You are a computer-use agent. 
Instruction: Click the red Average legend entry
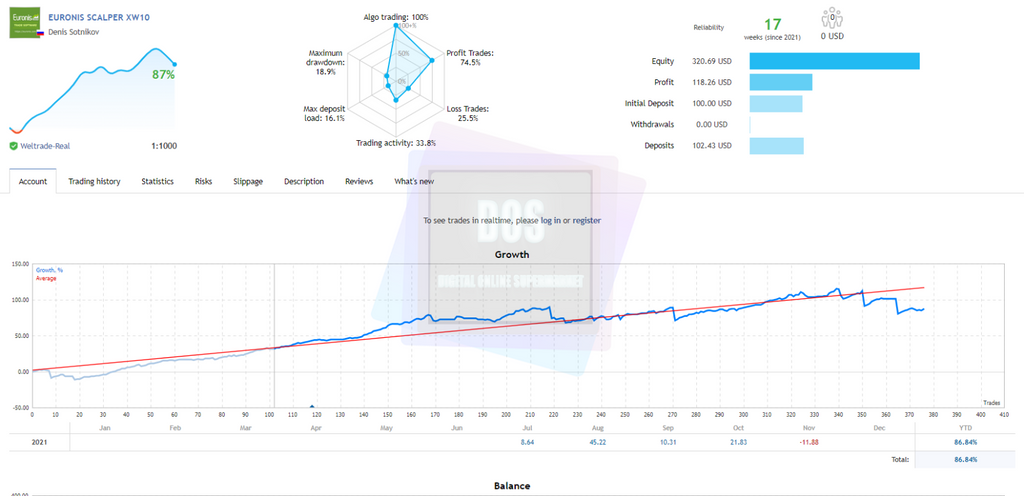coord(46,279)
